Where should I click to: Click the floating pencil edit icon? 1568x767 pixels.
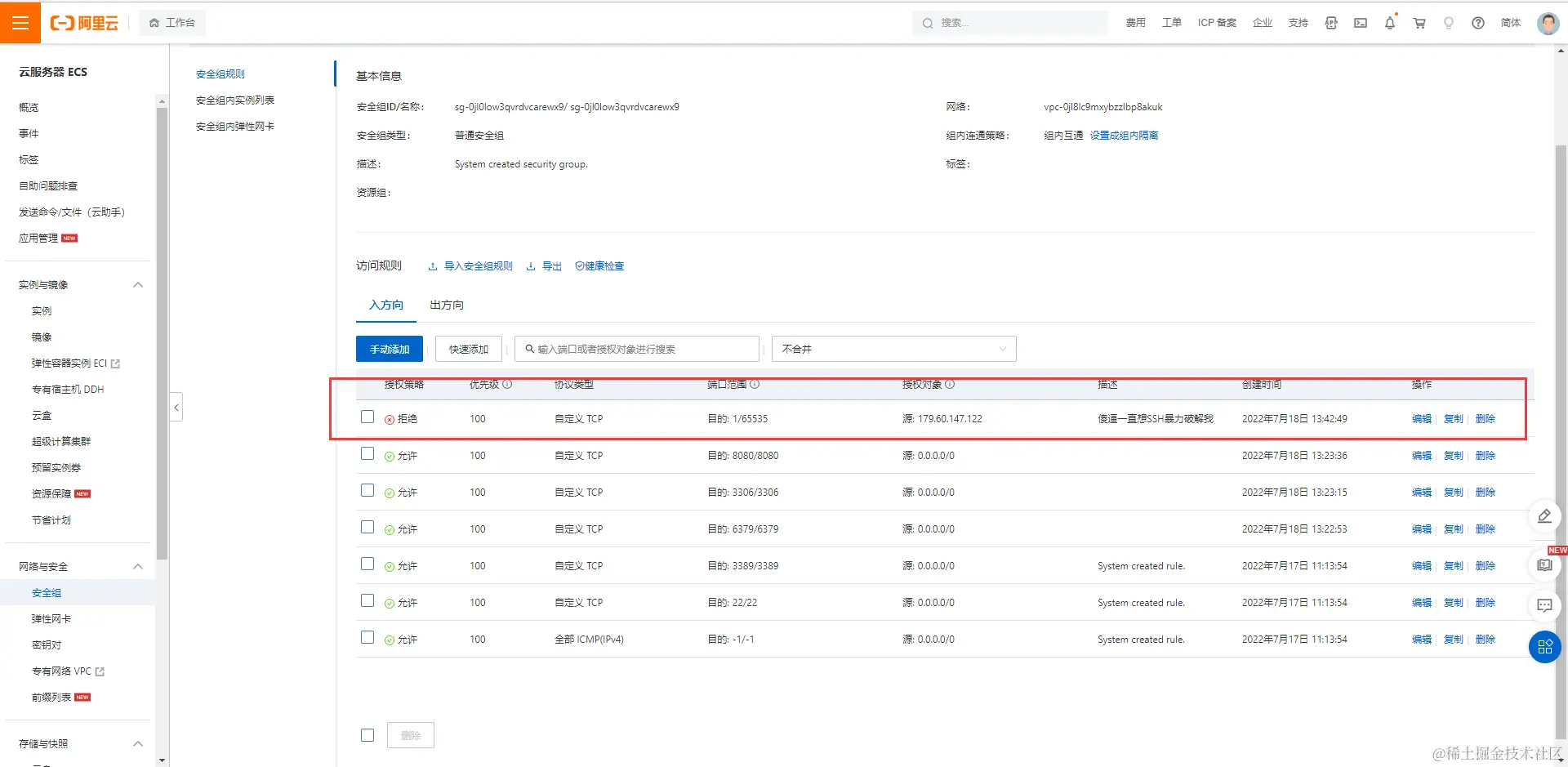[x=1544, y=516]
